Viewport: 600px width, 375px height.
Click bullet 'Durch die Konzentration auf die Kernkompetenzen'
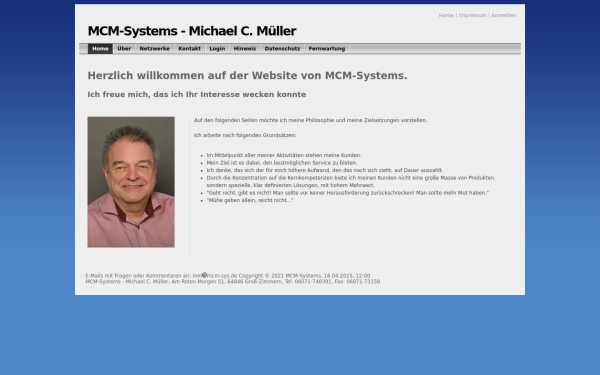351,181
